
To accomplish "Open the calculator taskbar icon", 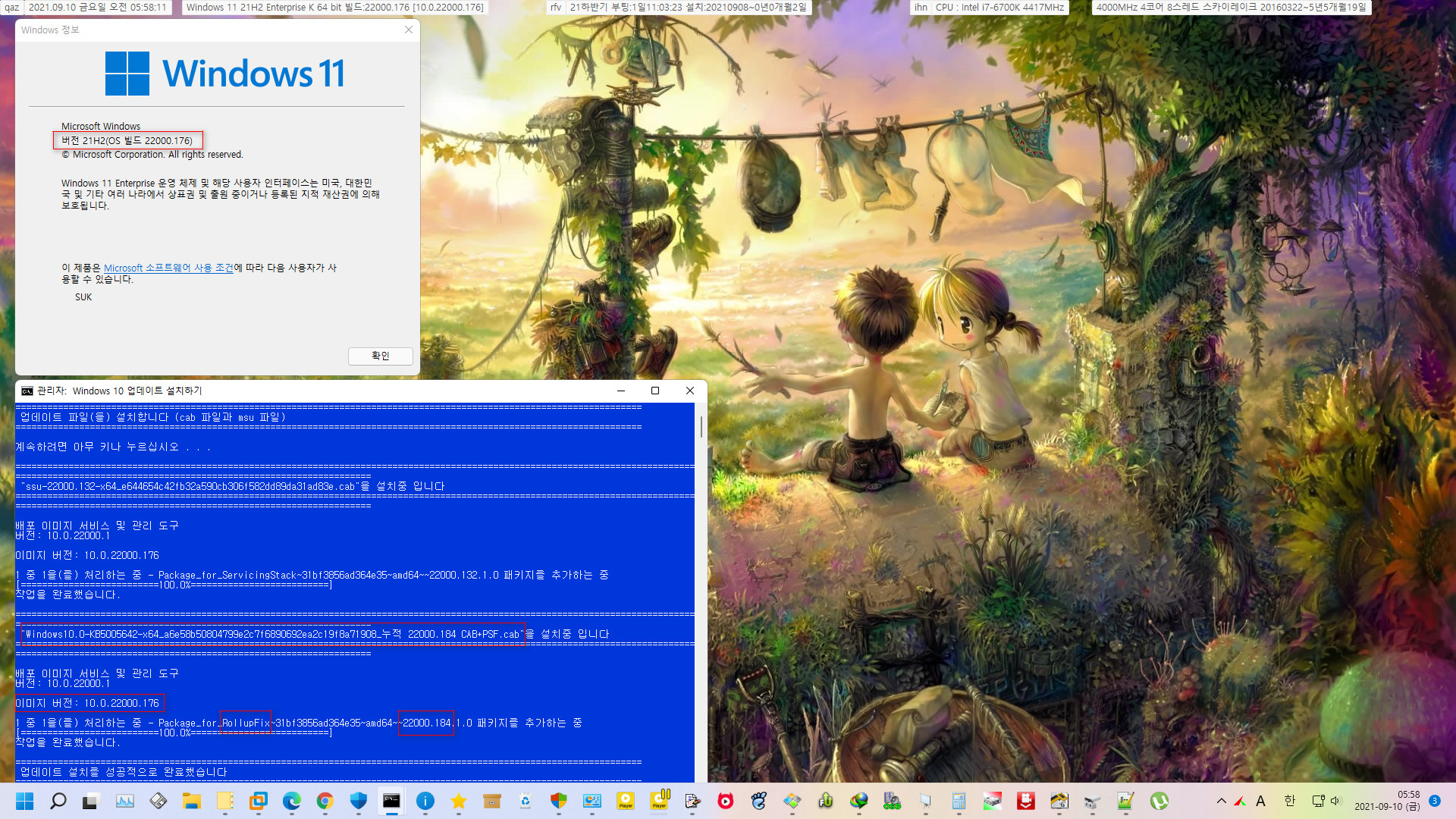I will 959,801.
